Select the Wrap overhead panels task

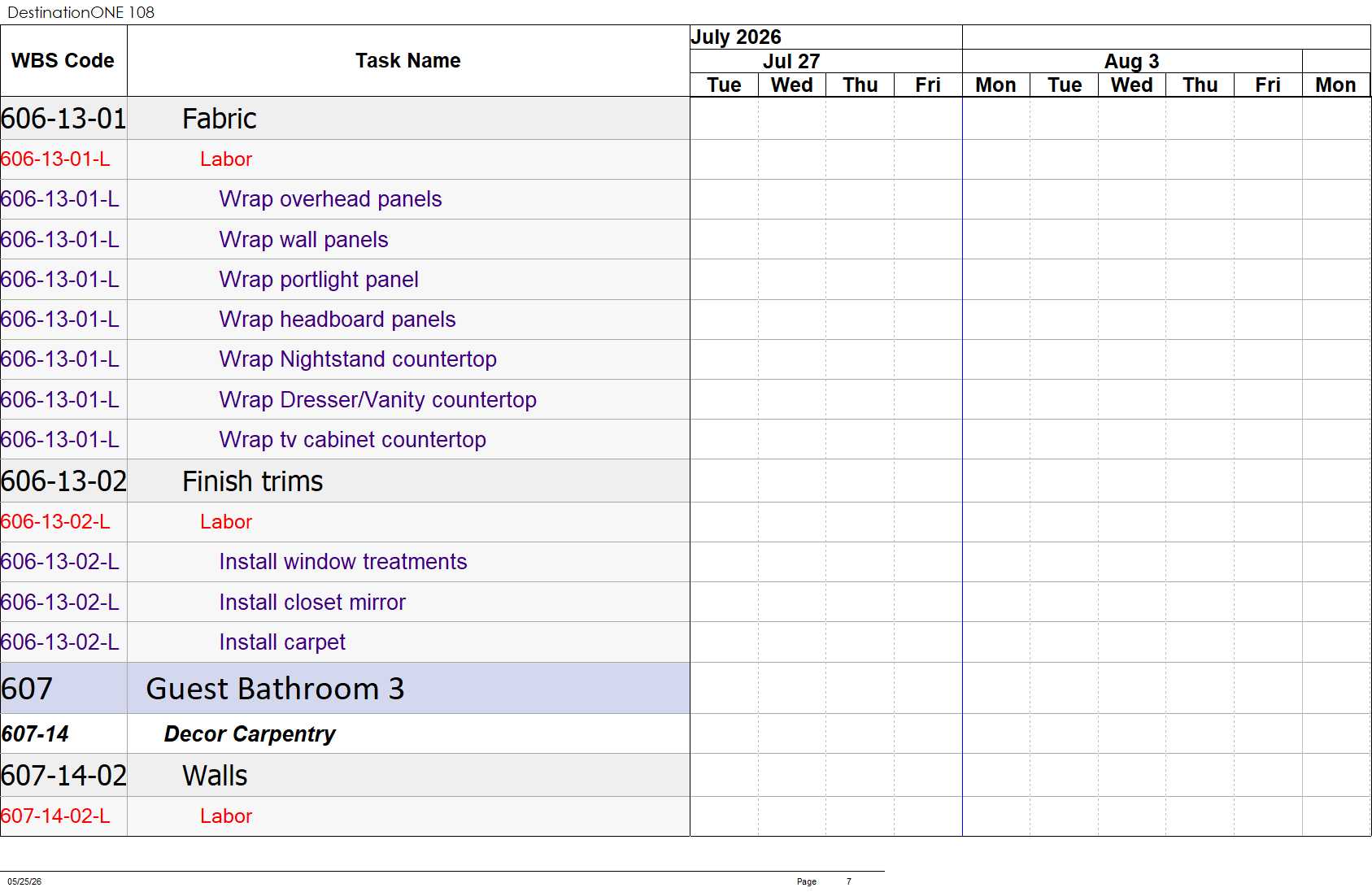[330, 199]
